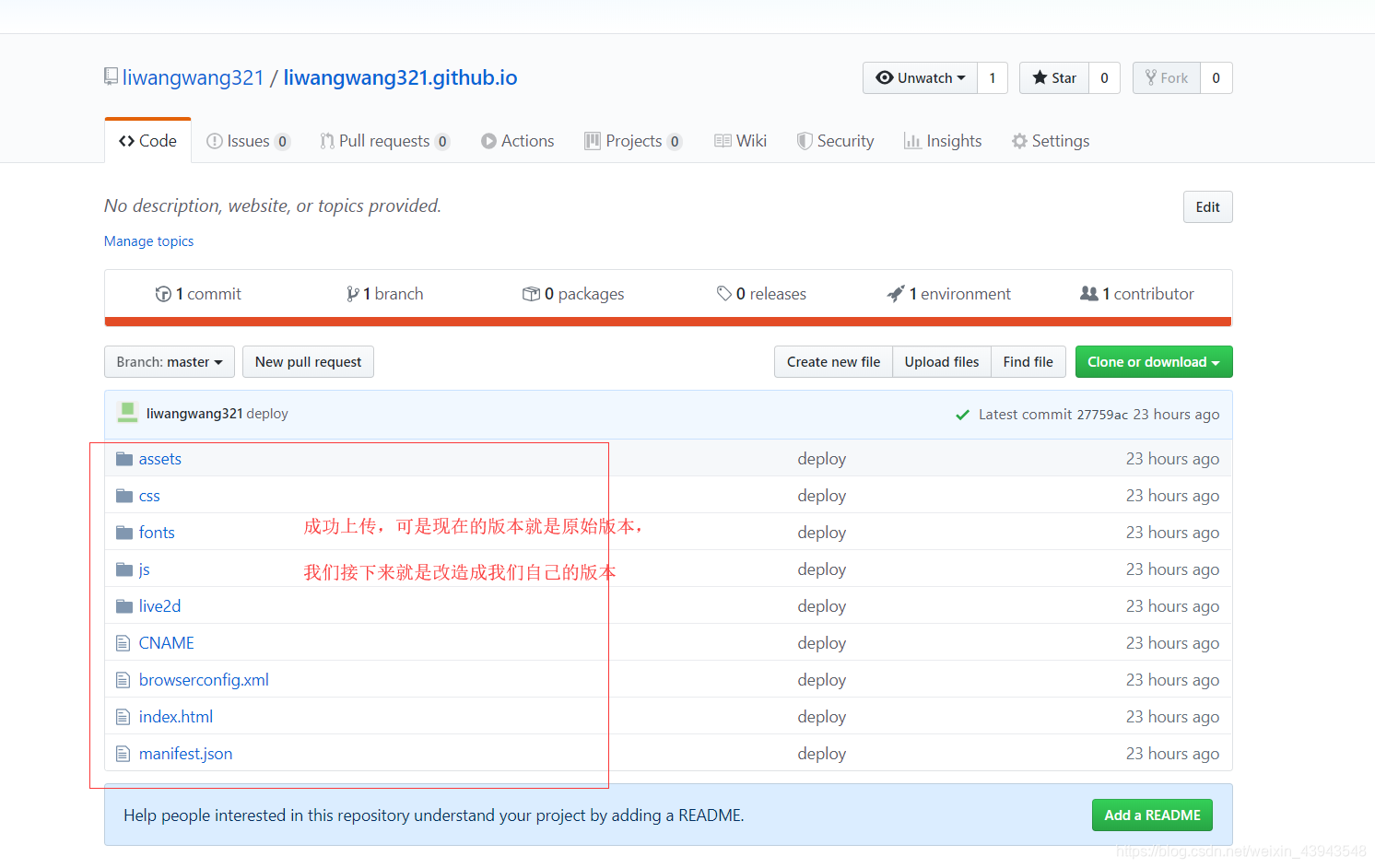
Task: Open the live2d folder
Action: coord(159,606)
